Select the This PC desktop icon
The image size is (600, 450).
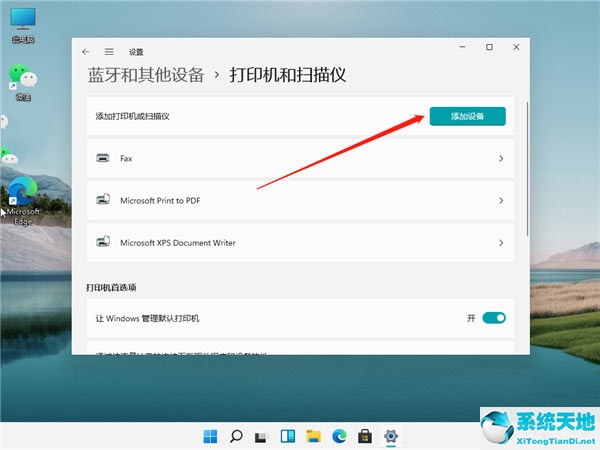[23, 26]
